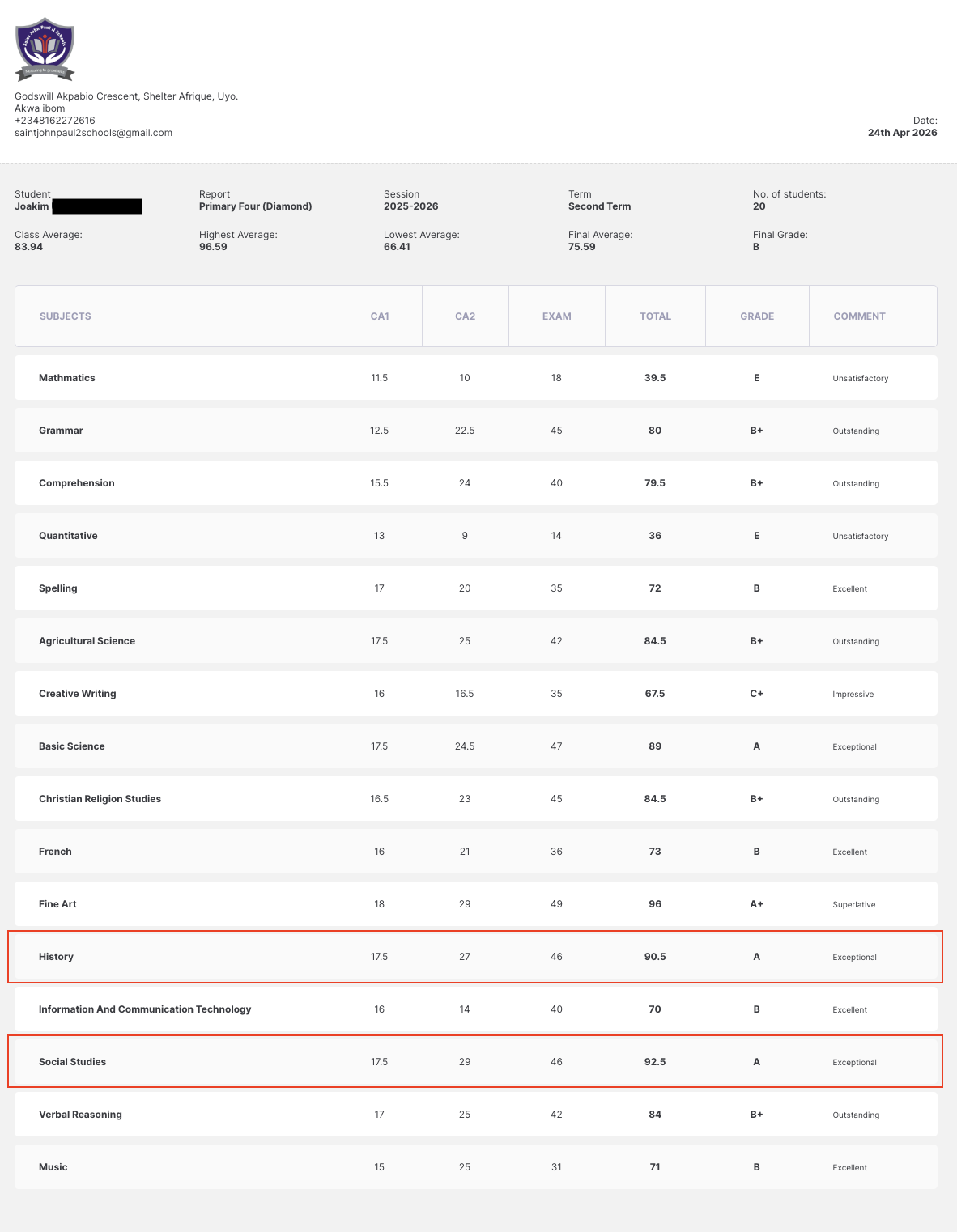
Task: Select the GRADE column header
Action: click(757, 316)
